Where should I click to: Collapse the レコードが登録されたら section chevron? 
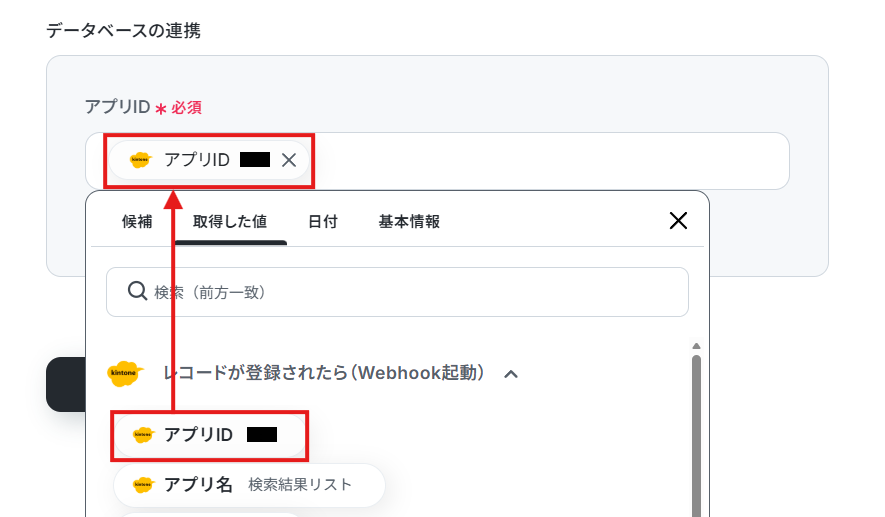coord(511,374)
